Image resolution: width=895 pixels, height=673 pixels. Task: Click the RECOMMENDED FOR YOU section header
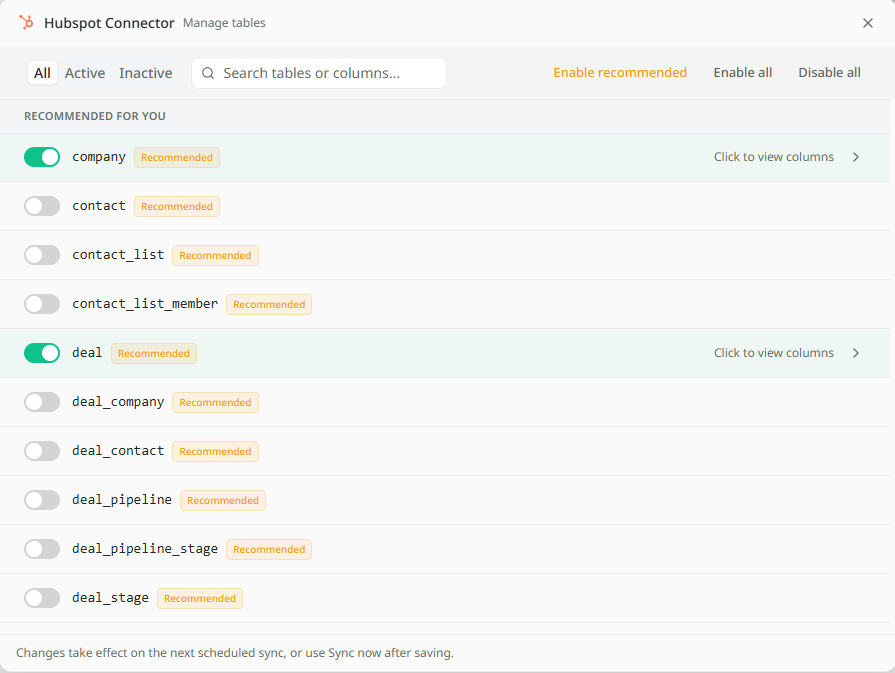95,116
